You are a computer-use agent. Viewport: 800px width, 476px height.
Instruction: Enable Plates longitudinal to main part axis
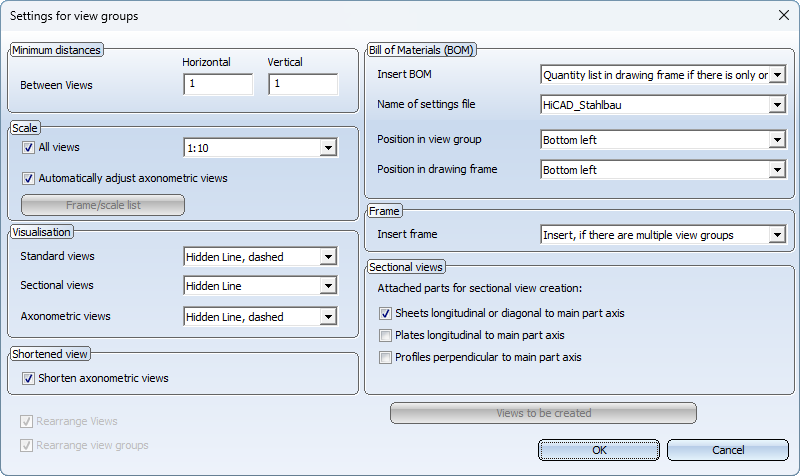pyautogui.click(x=385, y=335)
